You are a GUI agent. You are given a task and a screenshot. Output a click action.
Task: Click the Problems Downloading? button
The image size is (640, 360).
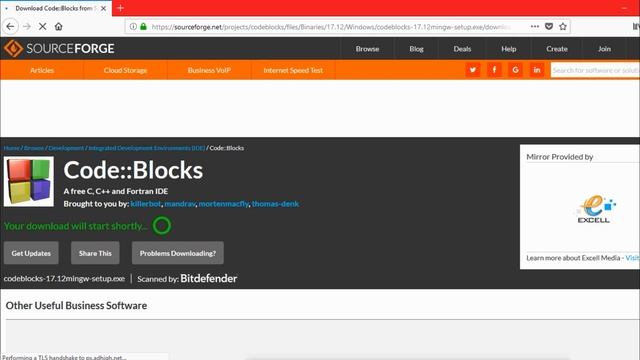(x=178, y=253)
